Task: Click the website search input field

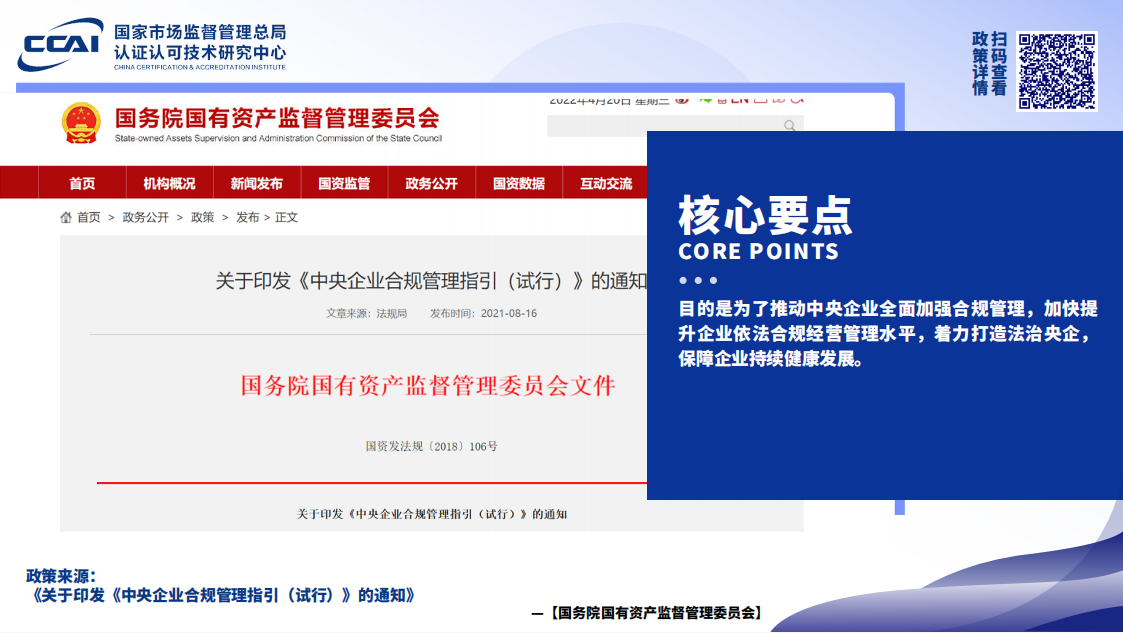Action: tap(675, 126)
